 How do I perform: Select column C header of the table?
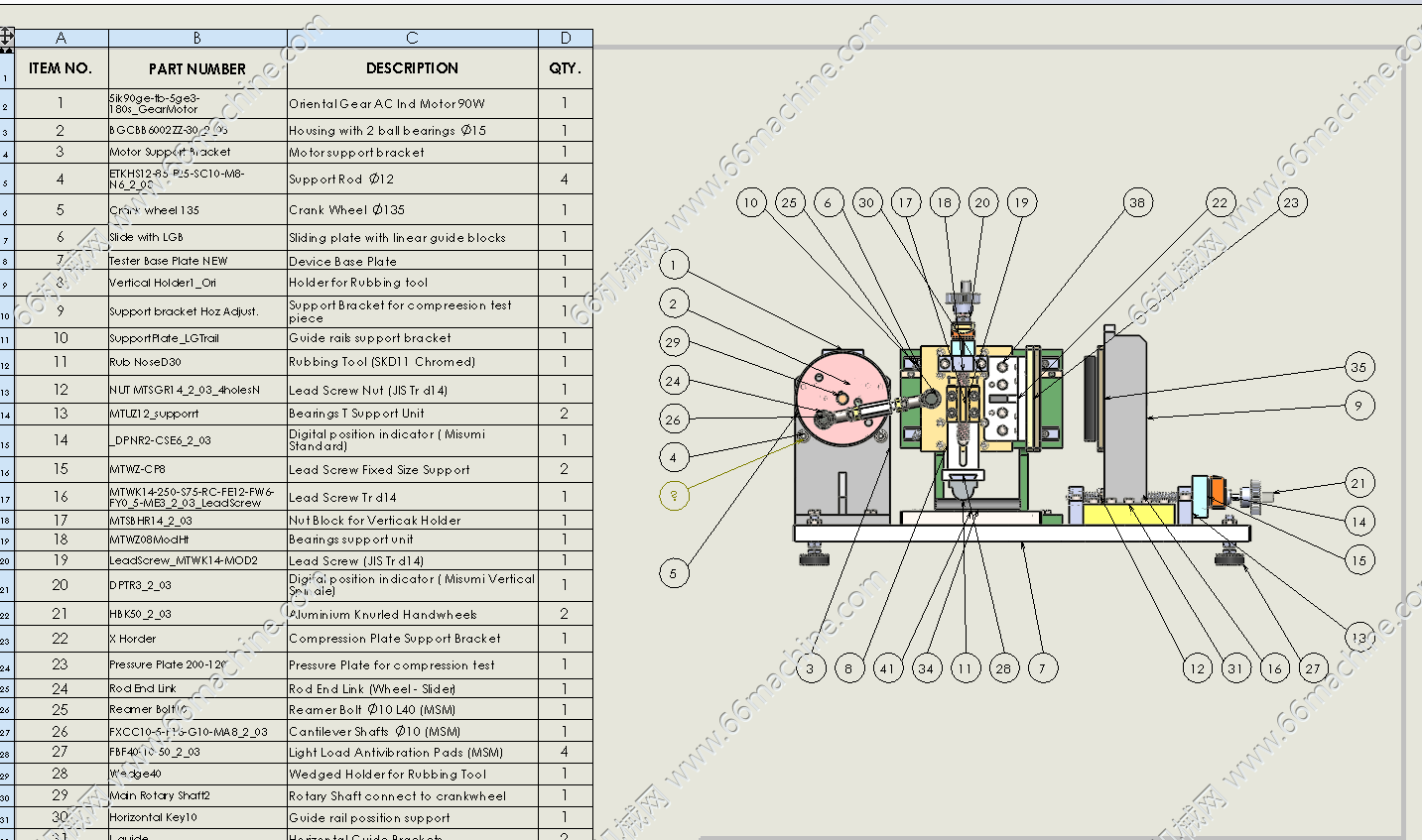pyautogui.click(x=412, y=38)
